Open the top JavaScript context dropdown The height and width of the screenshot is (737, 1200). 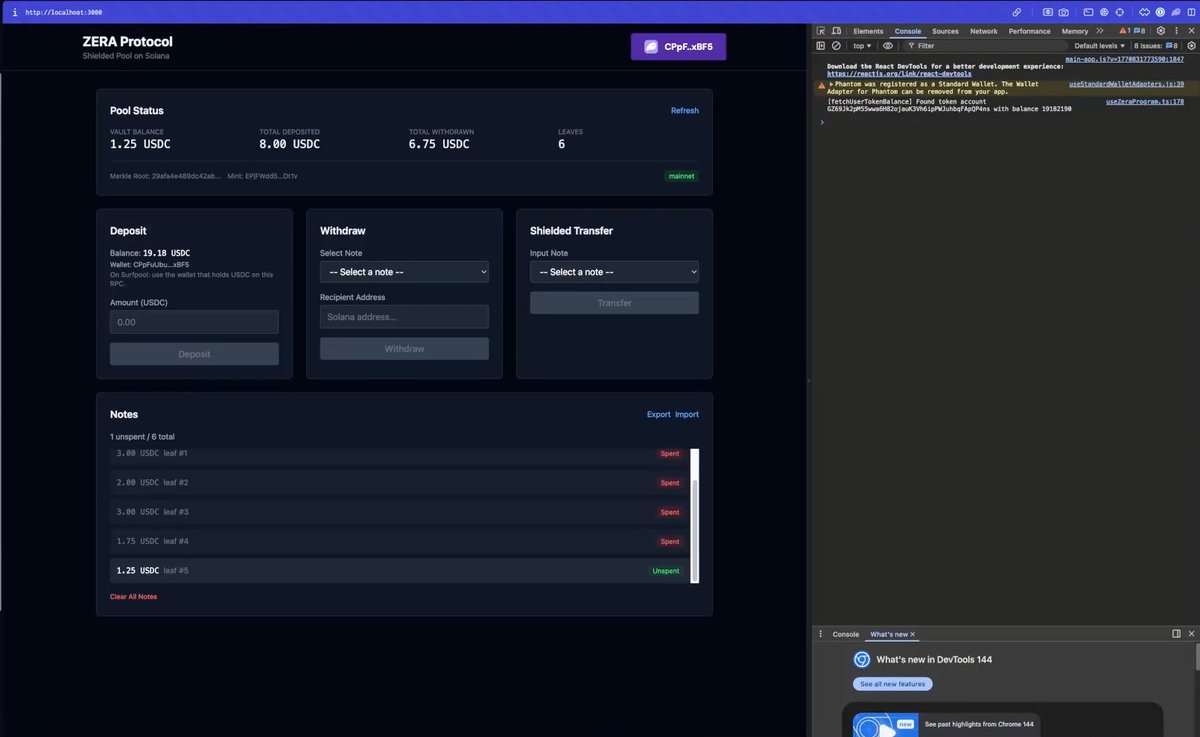[x=862, y=46]
